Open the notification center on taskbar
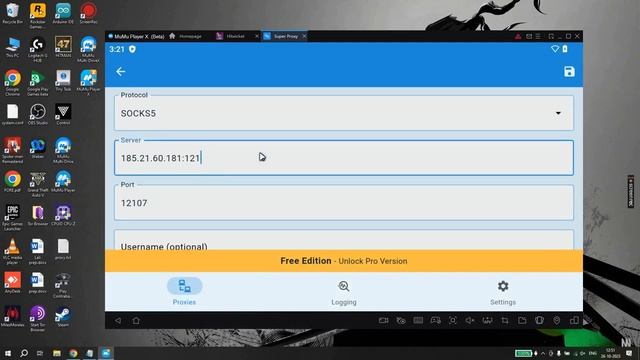Viewport: 640px width, 360px height. pos(629,353)
